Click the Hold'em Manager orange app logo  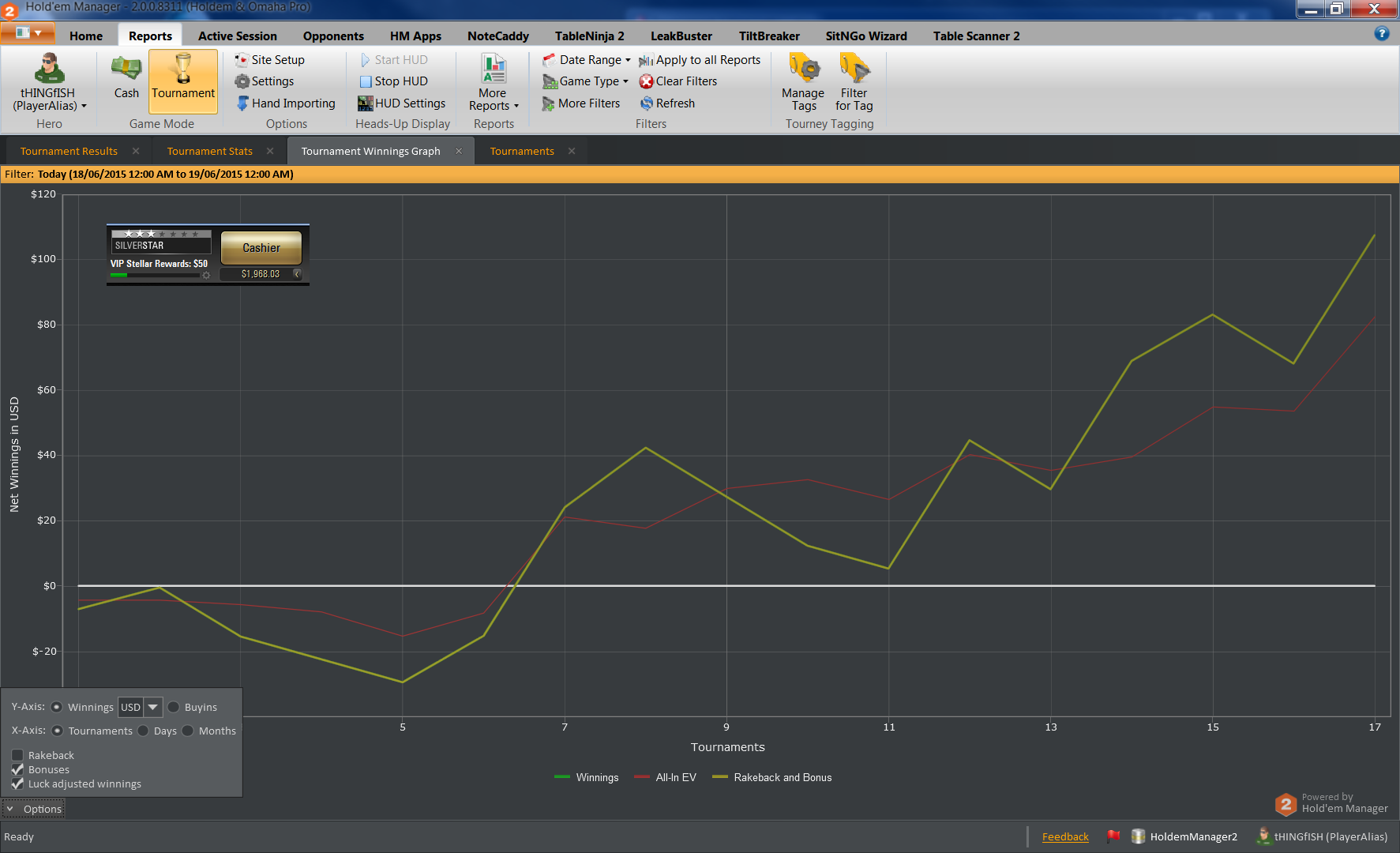point(9,10)
